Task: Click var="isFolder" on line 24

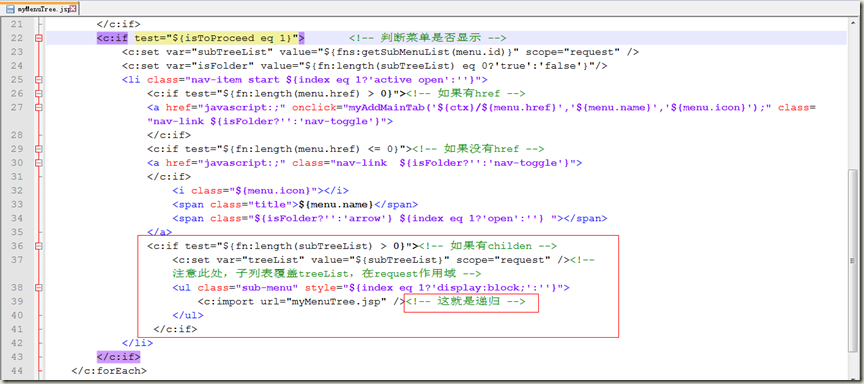Action: 207,66
